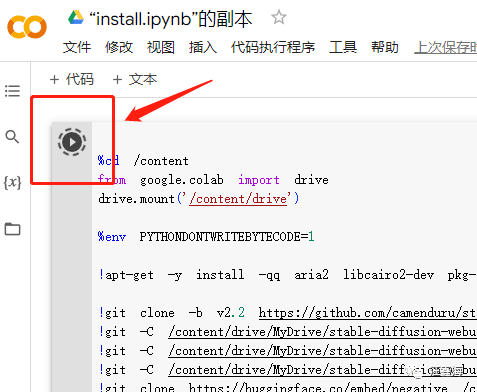Click the huggingface.co/embed/negative link

pos(318,388)
